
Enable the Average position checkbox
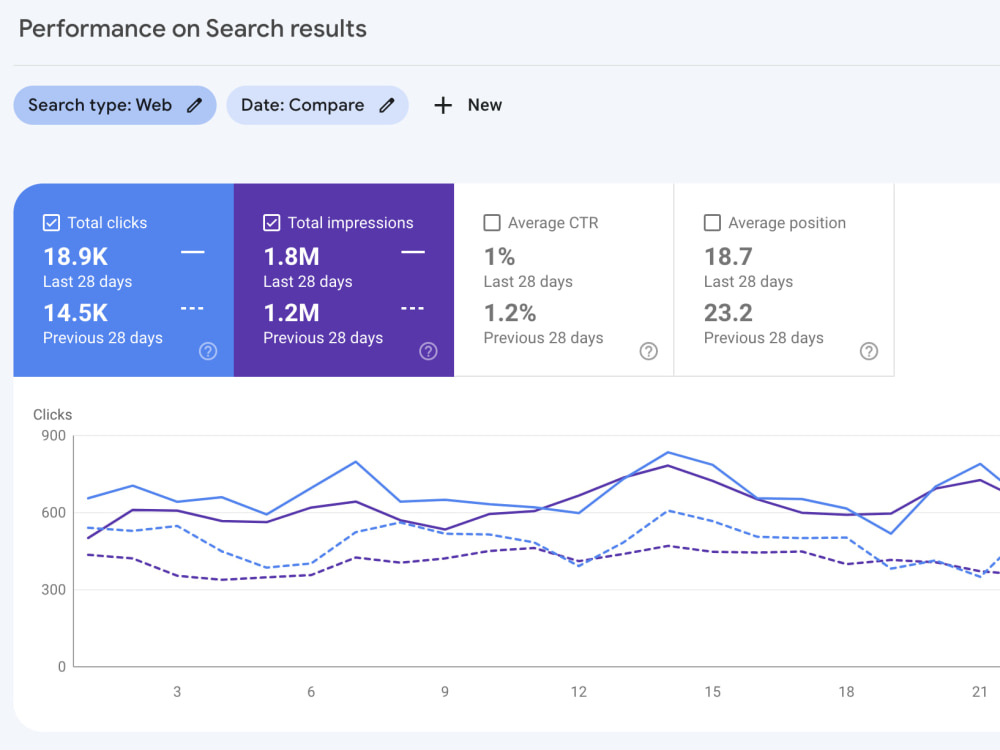(712, 223)
